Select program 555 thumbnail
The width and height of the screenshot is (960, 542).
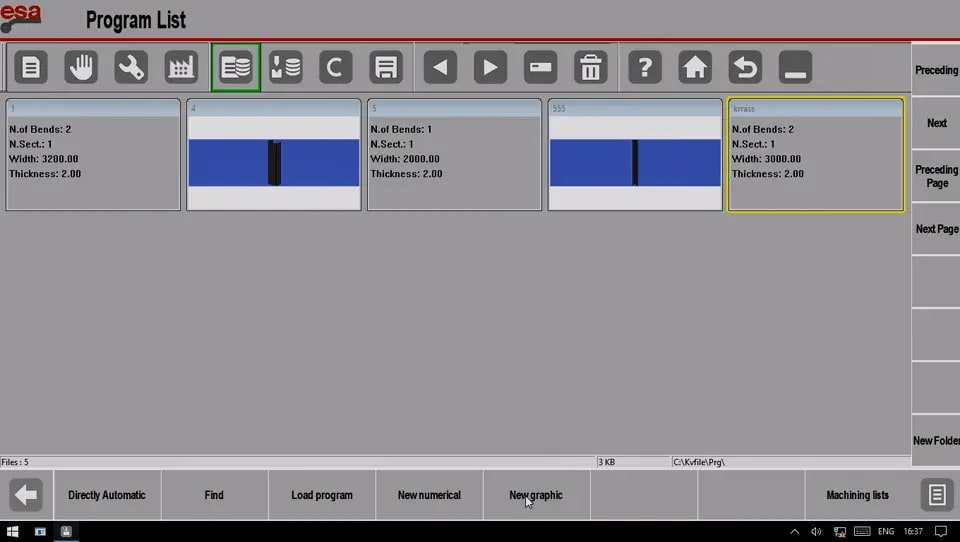click(635, 155)
